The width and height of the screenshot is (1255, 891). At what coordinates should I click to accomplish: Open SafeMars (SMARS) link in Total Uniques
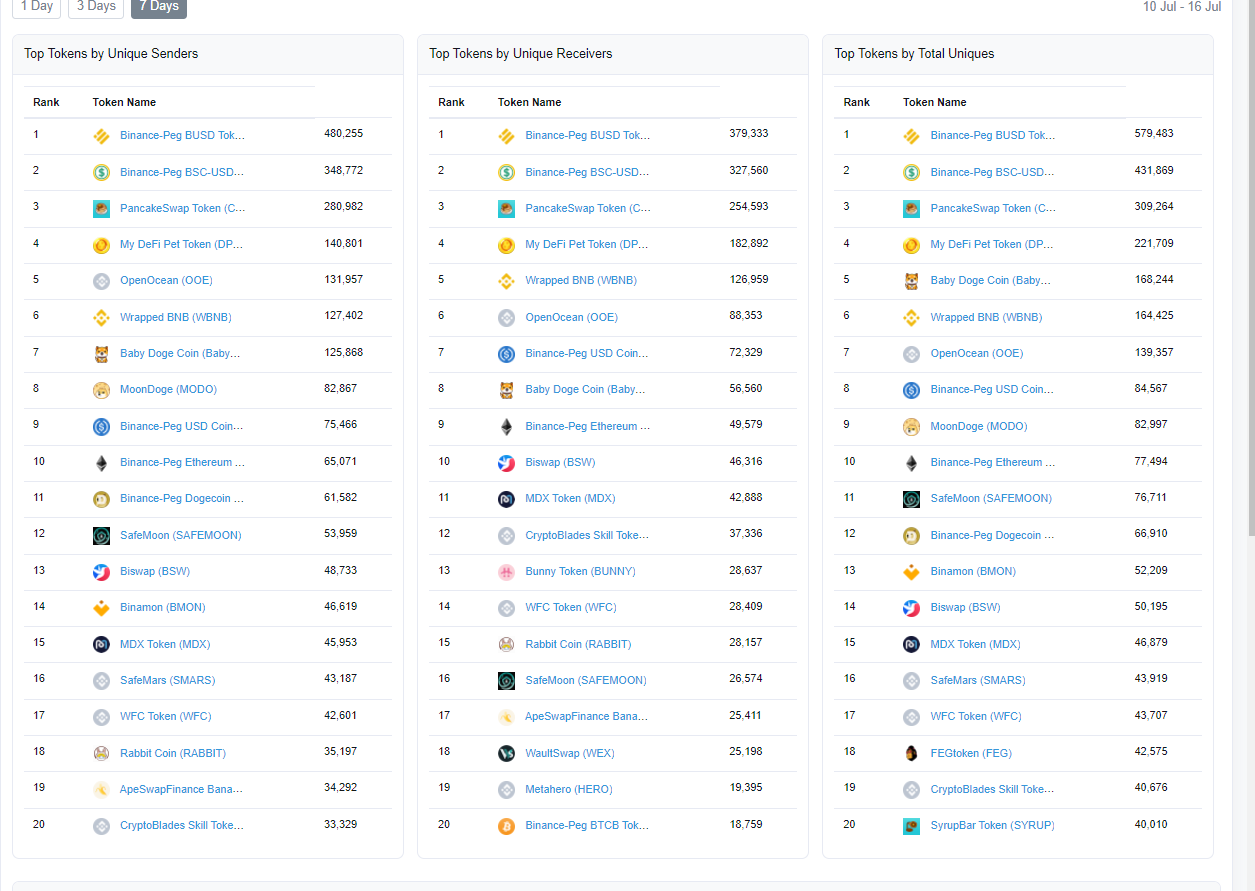click(978, 680)
